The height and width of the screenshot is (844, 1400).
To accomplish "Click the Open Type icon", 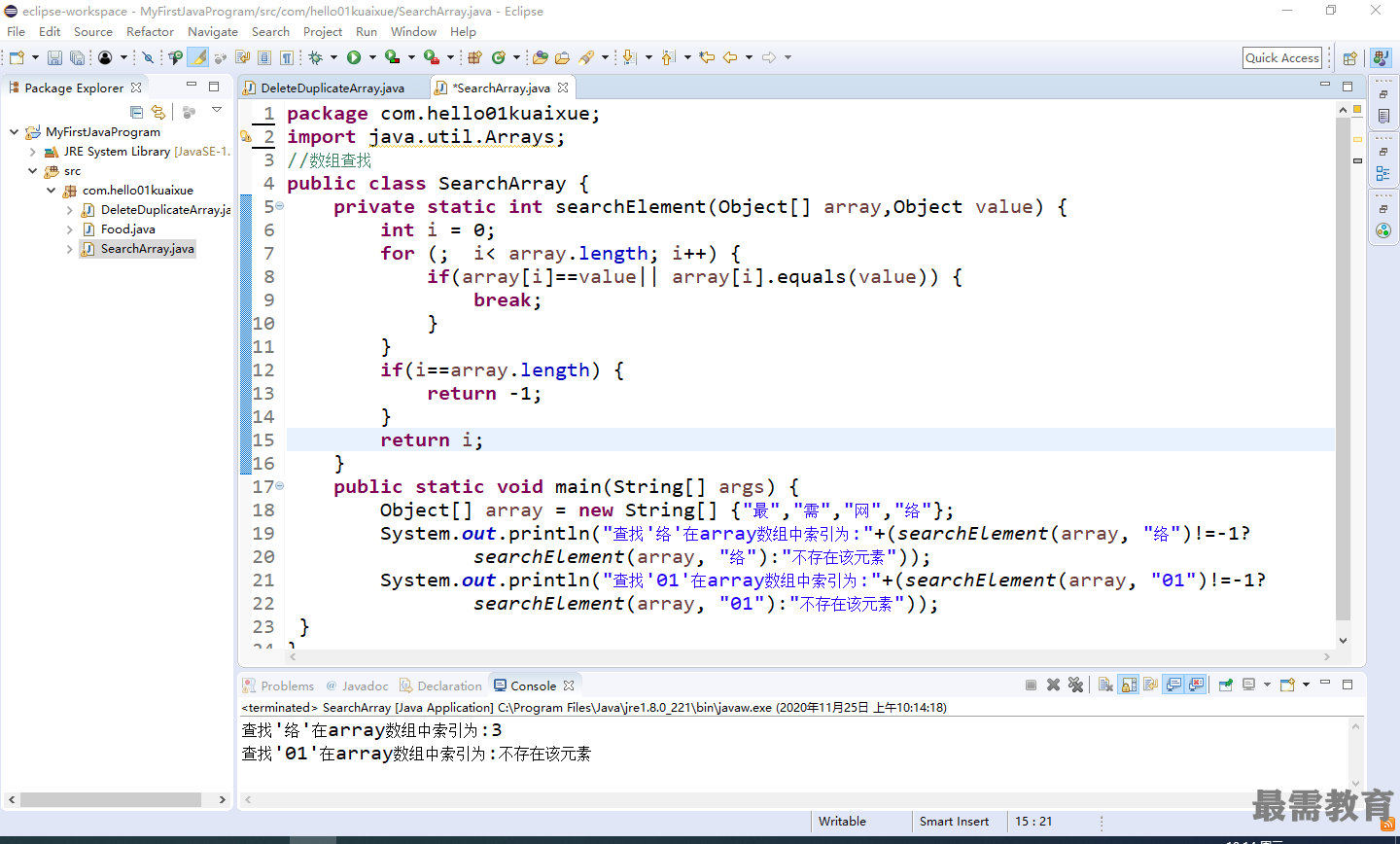I will pyautogui.click(x=541, y=57).
